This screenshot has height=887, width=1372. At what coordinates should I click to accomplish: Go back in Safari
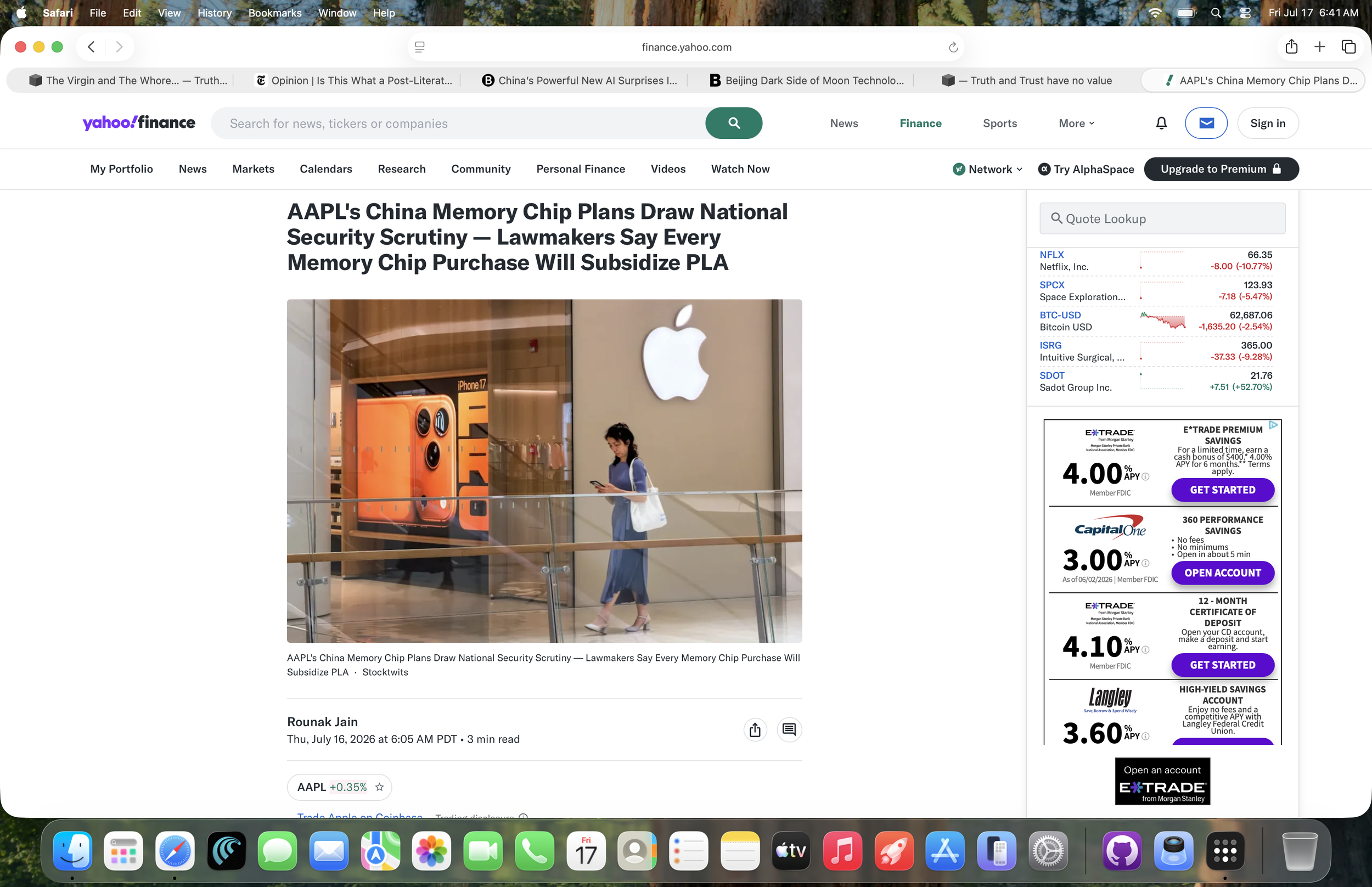coord(91,47)
